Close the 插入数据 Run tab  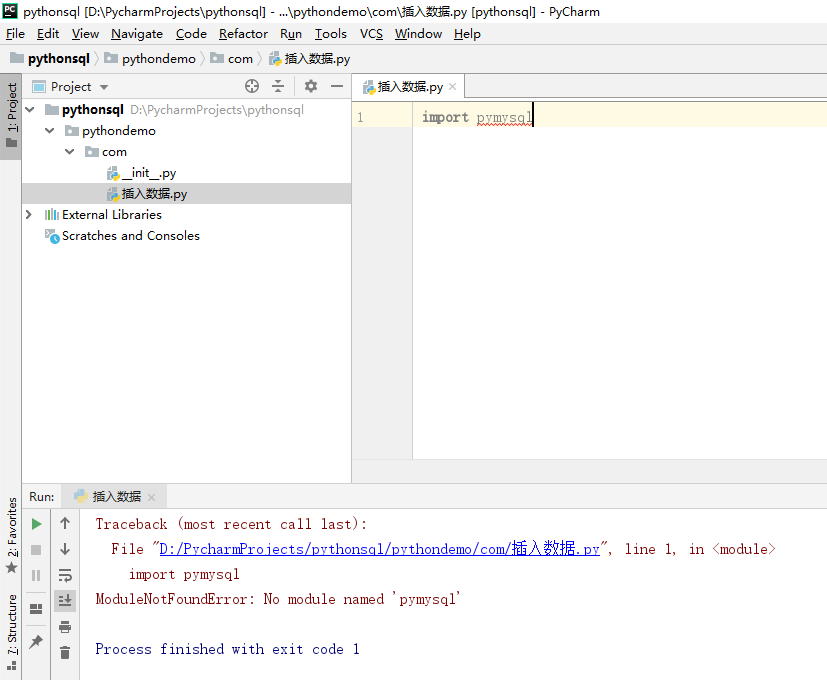[152, 497]
